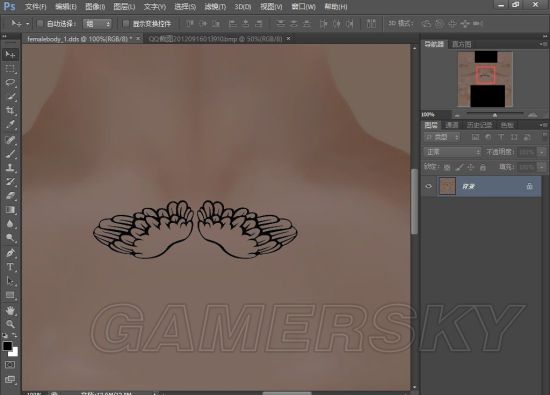Open the opacity dropdown arrow
550x395 pixels.
point(542,152)
